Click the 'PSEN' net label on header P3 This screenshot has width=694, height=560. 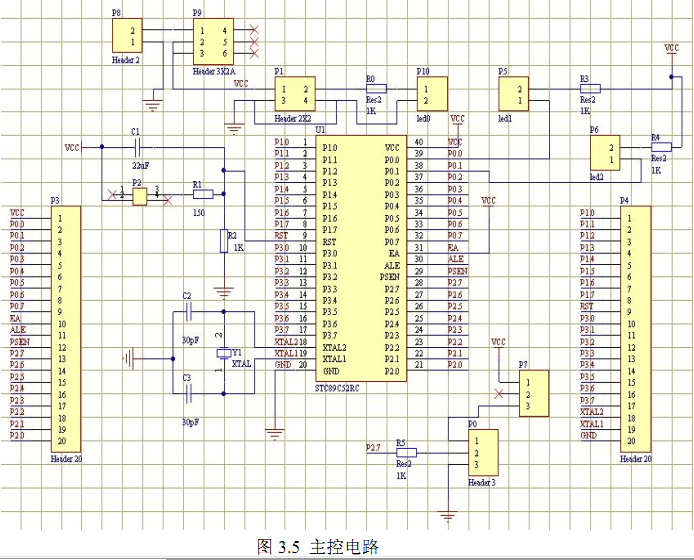tap(20, 342)
